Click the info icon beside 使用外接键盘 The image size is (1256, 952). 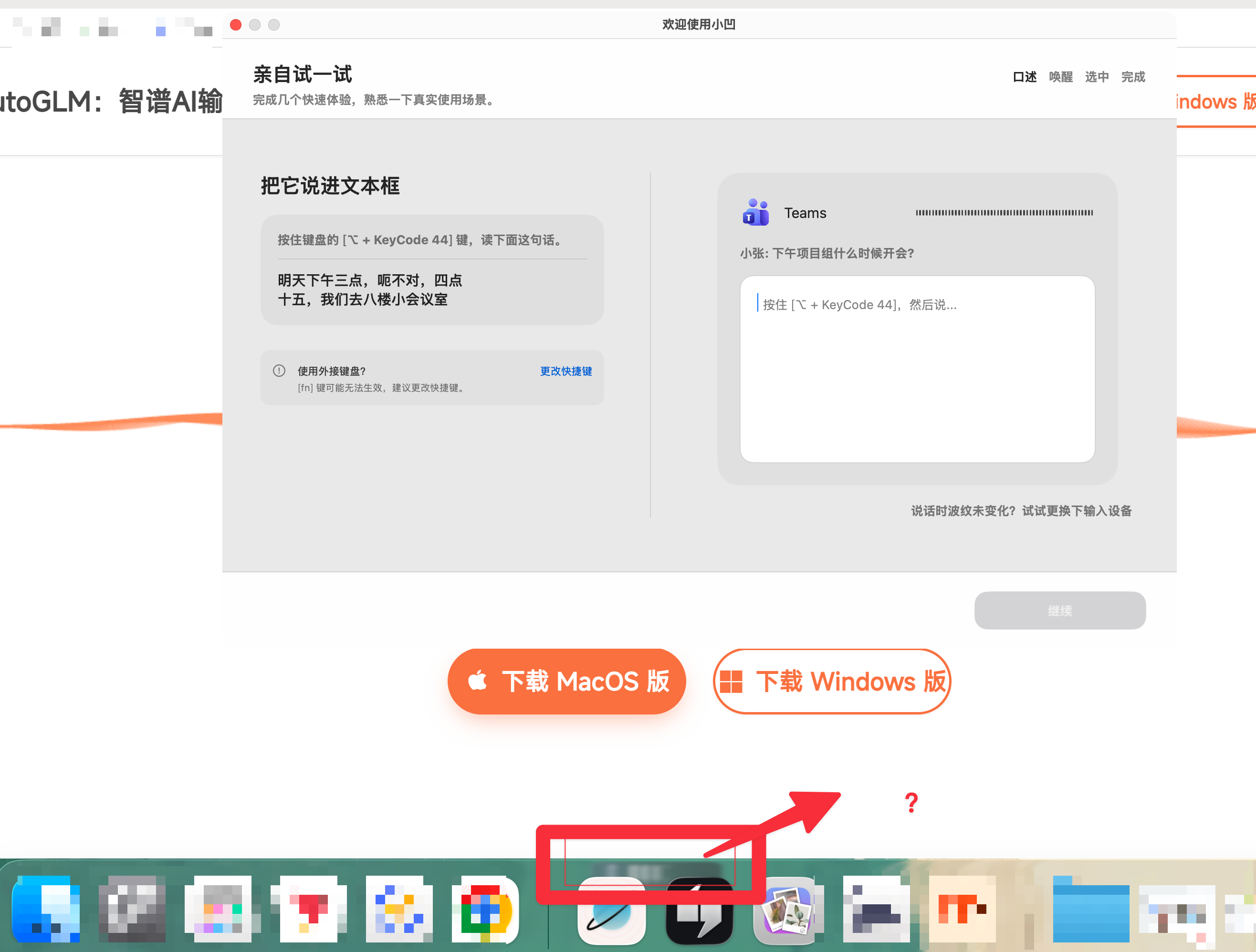[x=279, y=371]
